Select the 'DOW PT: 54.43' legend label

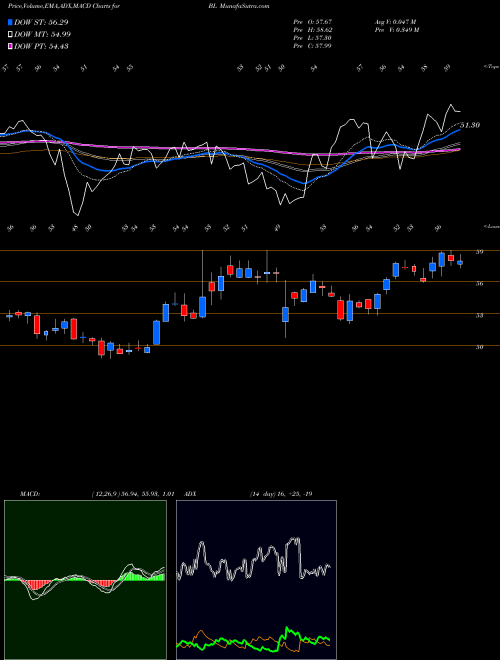pyautogui.click(x=41, y=46)
